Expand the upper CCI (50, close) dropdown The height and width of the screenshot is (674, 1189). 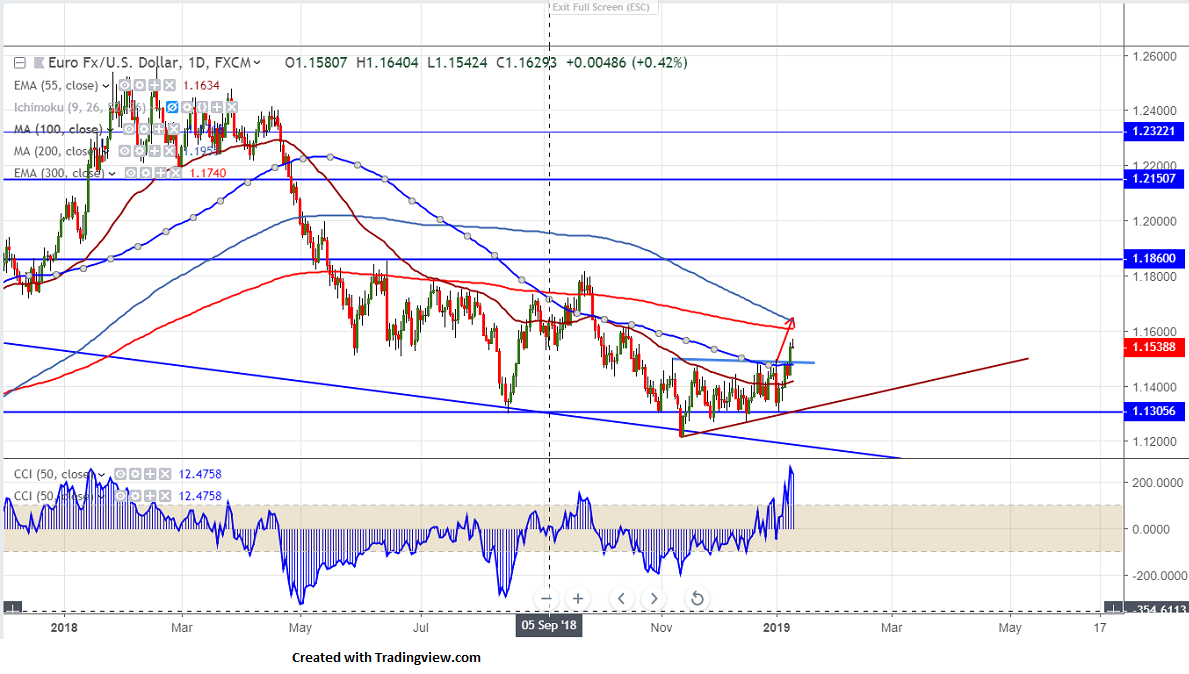click(102, 475)
